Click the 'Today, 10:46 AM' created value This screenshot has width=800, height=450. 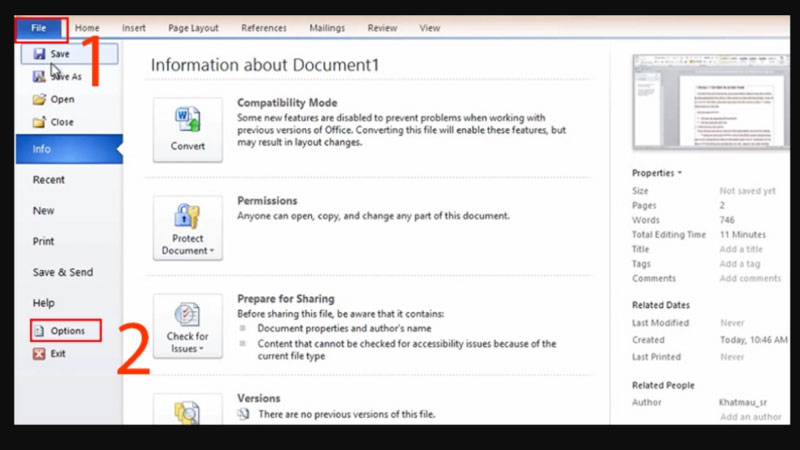[x=754, y=340]
